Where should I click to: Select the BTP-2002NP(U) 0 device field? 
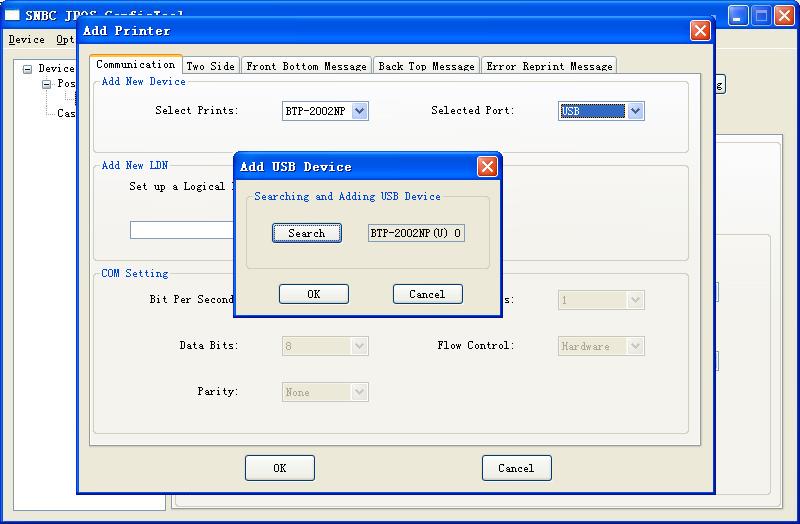pos(416,233)
